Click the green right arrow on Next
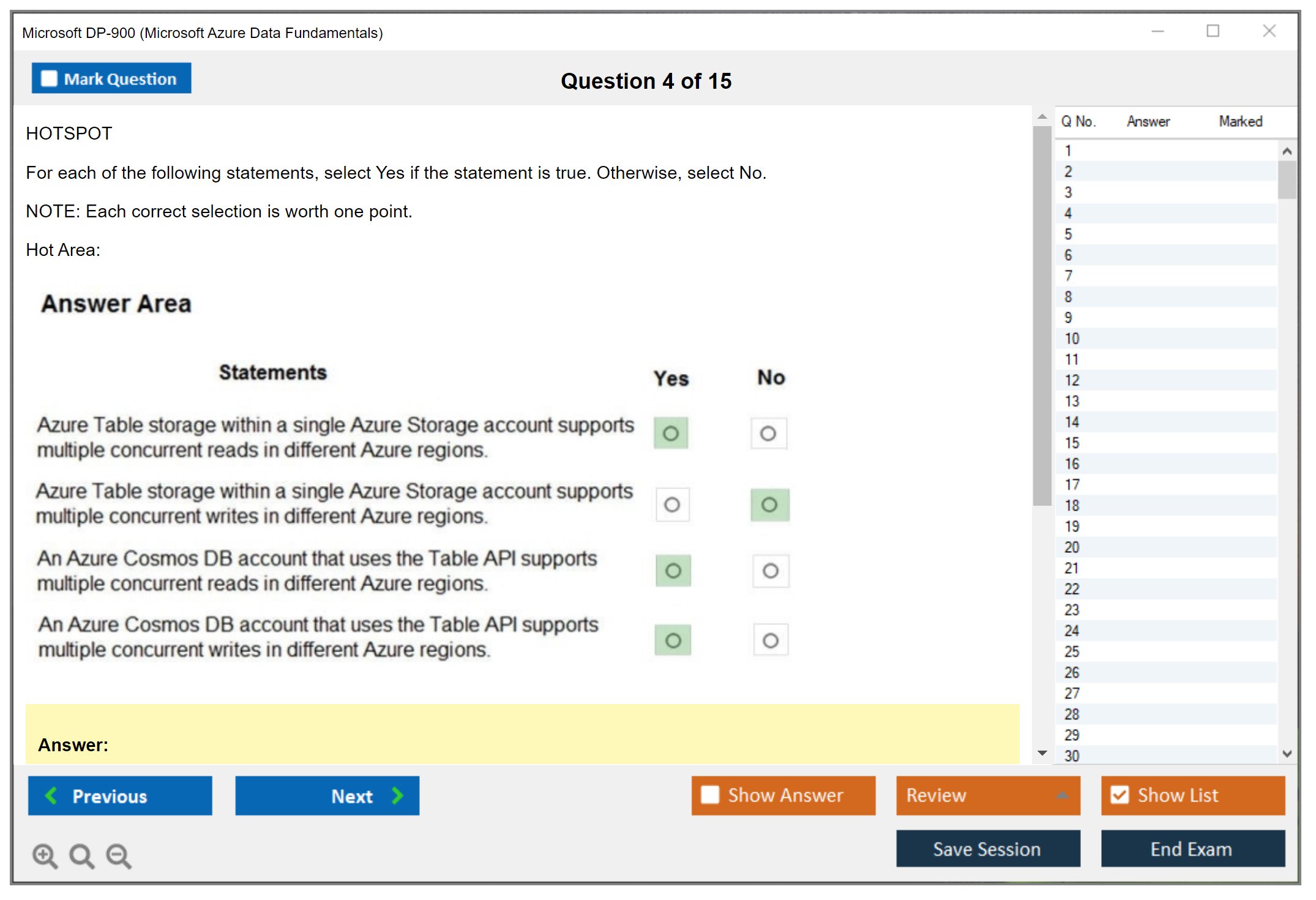Viewport: 1316px width, 900px height. pyautogui.click(x=398, y=796)
